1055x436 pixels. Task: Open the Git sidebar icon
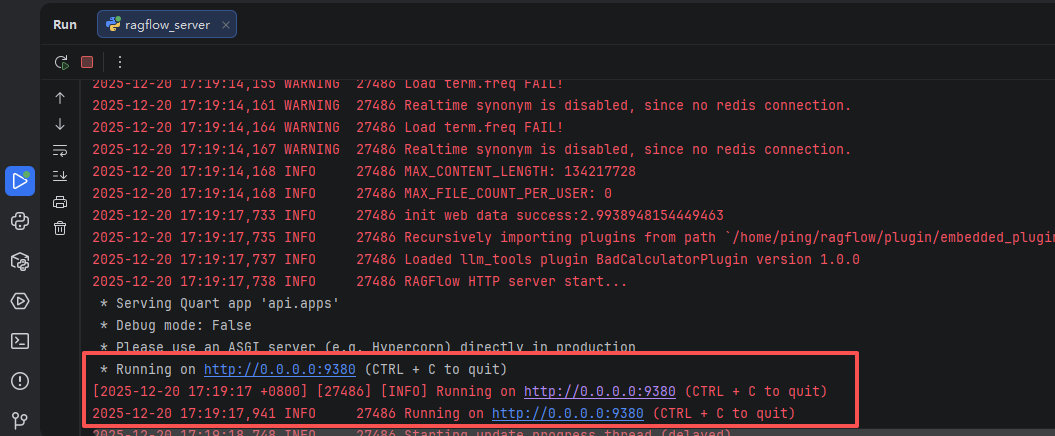pyautogui.click(x=20, y=421)
